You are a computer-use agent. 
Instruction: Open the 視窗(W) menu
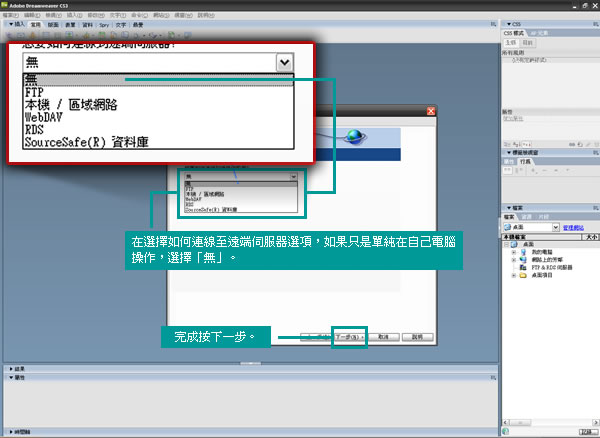[x=183, y=15]
